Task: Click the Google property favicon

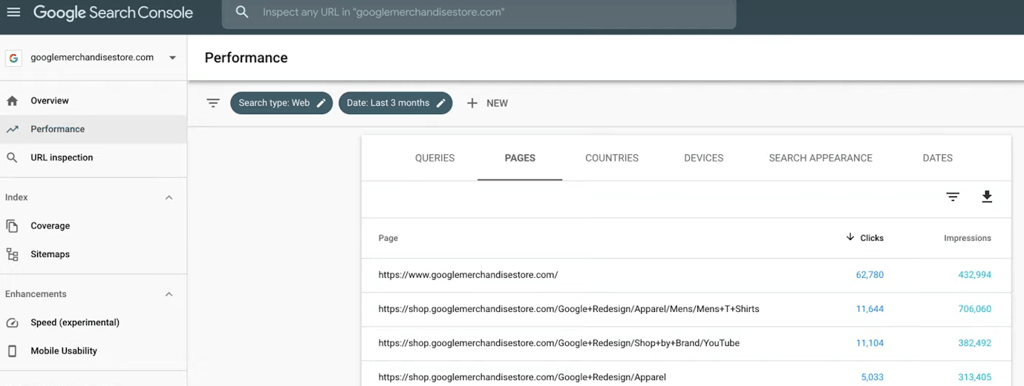Action: [13, 57]
